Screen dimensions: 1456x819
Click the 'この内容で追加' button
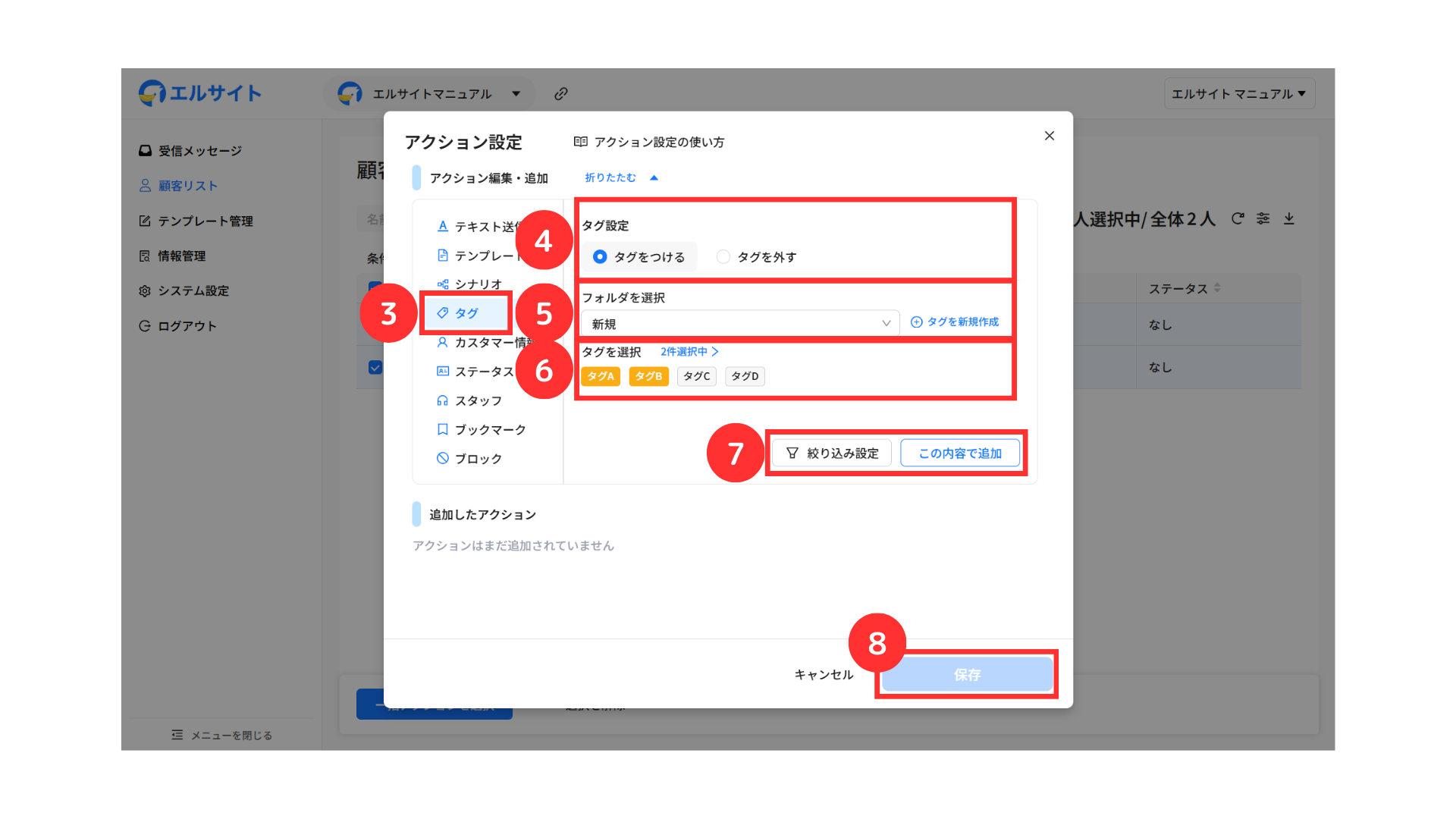point(959,453)
